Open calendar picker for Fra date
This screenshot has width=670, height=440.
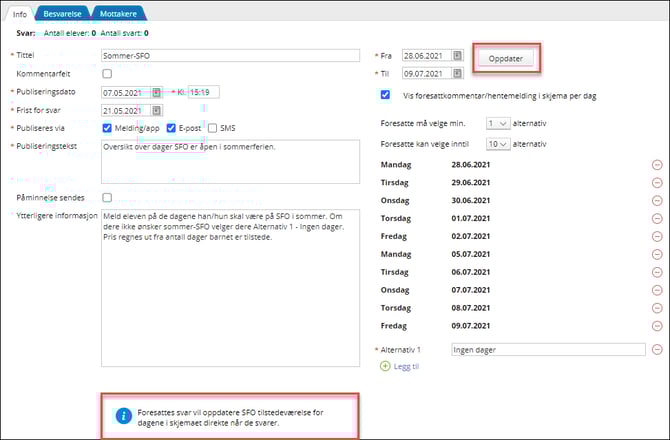pyautogui.click(x=458, y=56)
